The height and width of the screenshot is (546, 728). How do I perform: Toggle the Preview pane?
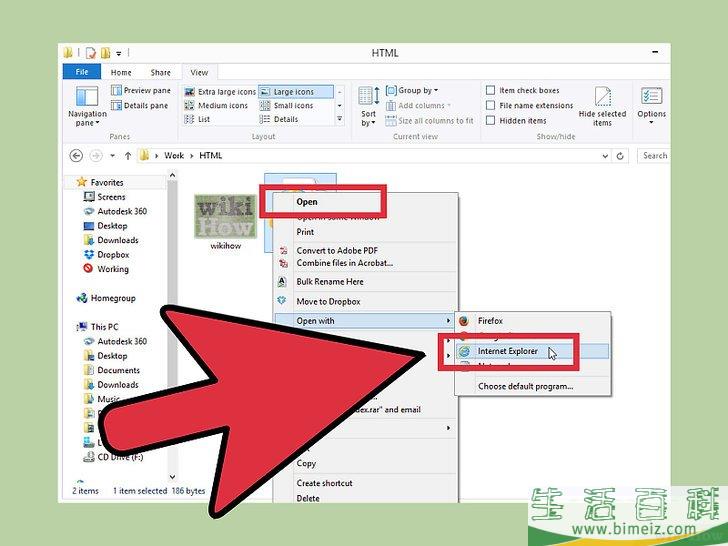[141, 91]
